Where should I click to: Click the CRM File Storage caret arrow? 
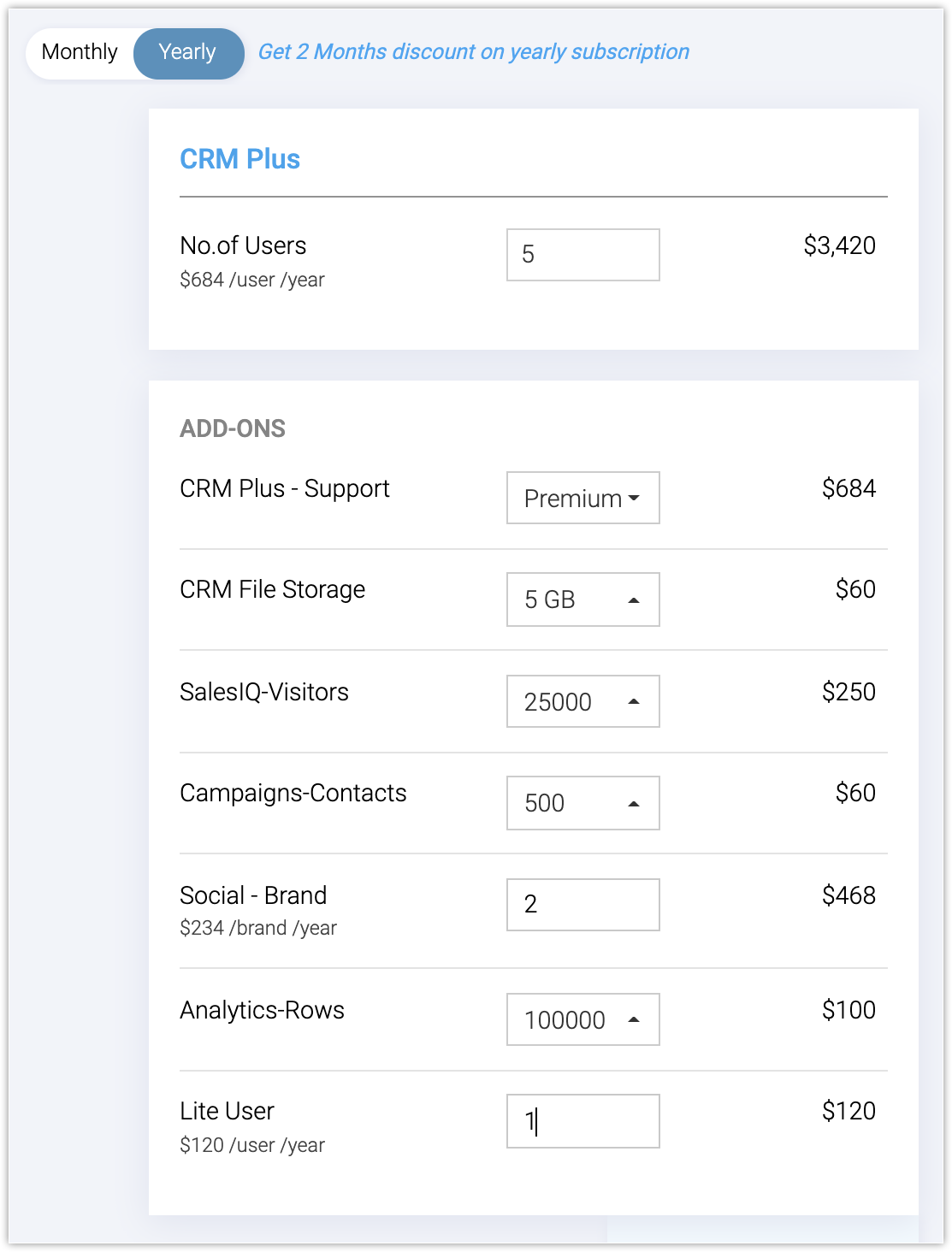tap(634, 600)
